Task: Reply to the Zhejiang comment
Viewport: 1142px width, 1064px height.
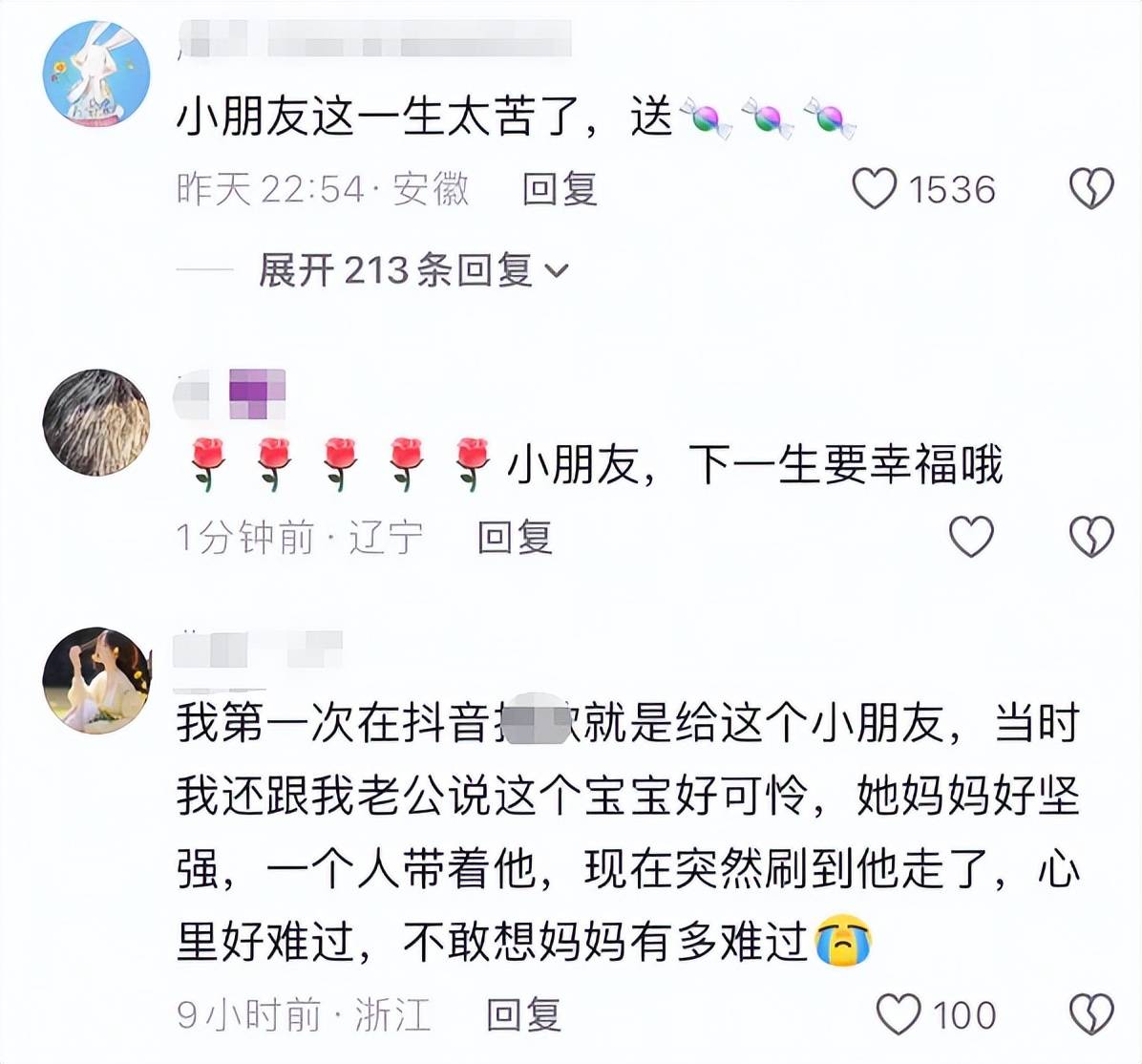Action: (523, 1014)
